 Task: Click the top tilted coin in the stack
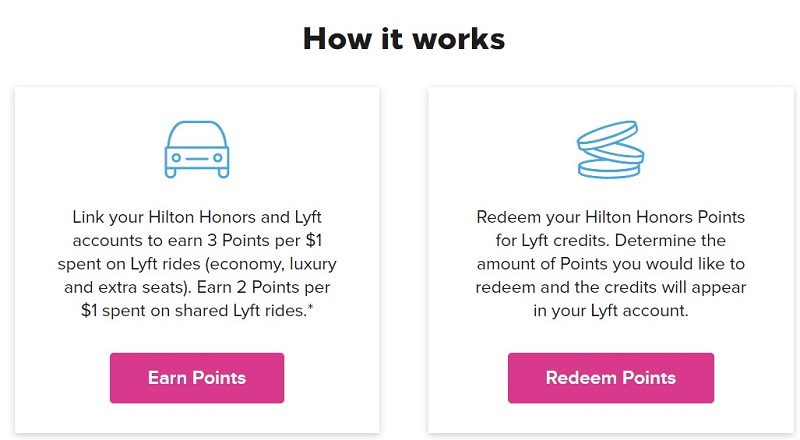[608, 133]
